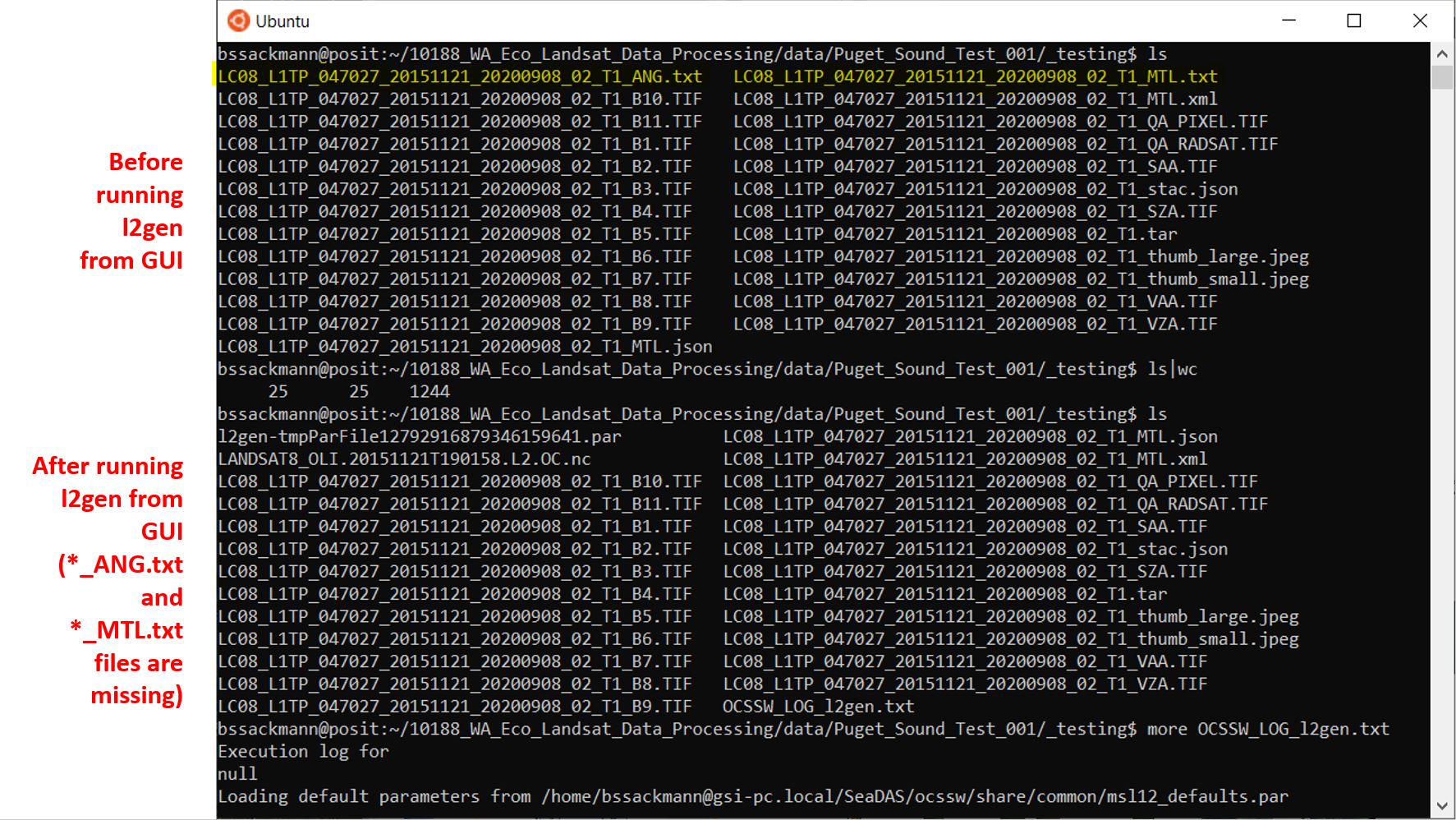Close the Ubuntu terminal window
This screenshot has width=1456, height=820.
pyautogui.click(x=1420, y=21)
